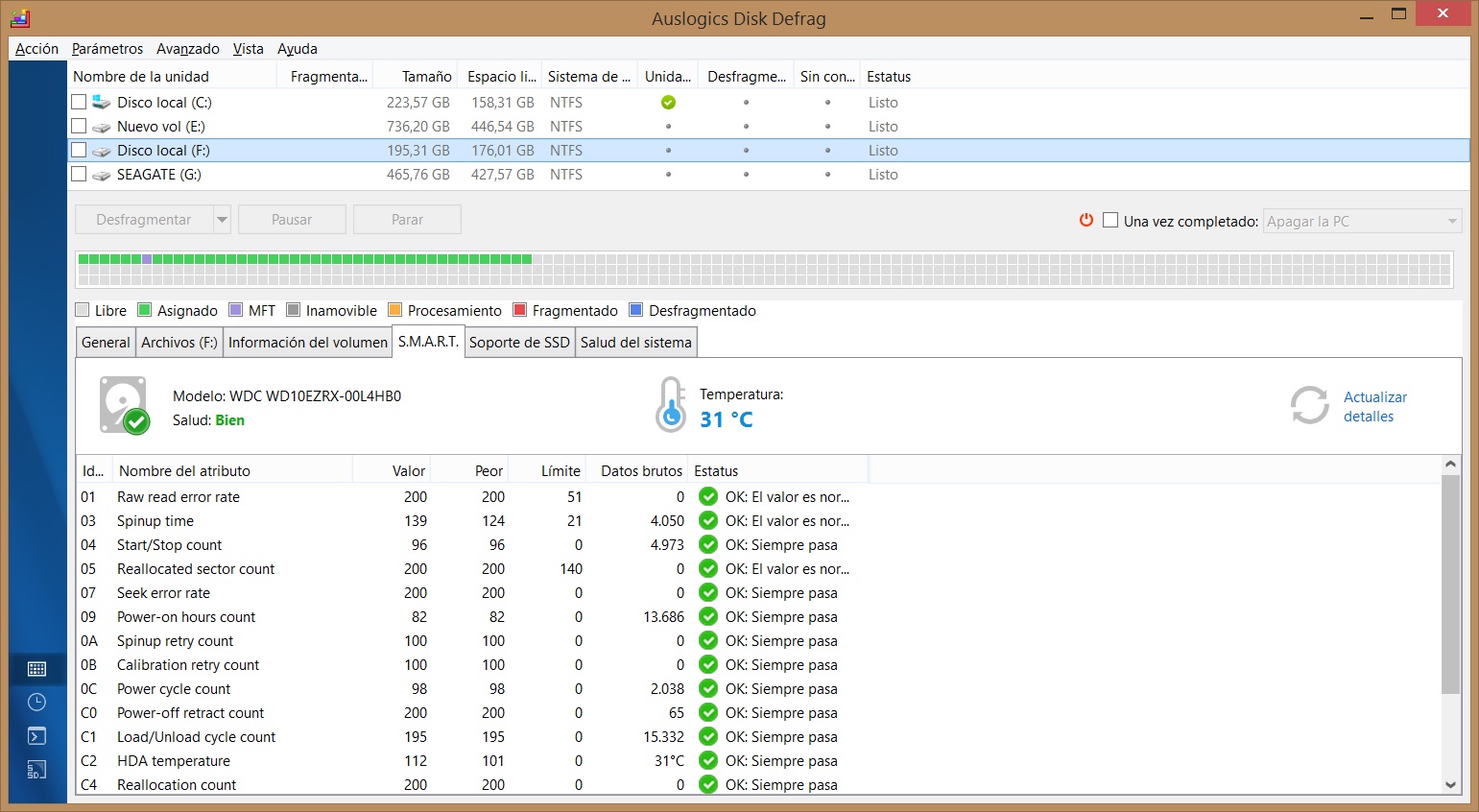The height and width of the screenshot is (812, 1479).
Task: Click OK status icon for HDA temperature
Action: point(708,760)
